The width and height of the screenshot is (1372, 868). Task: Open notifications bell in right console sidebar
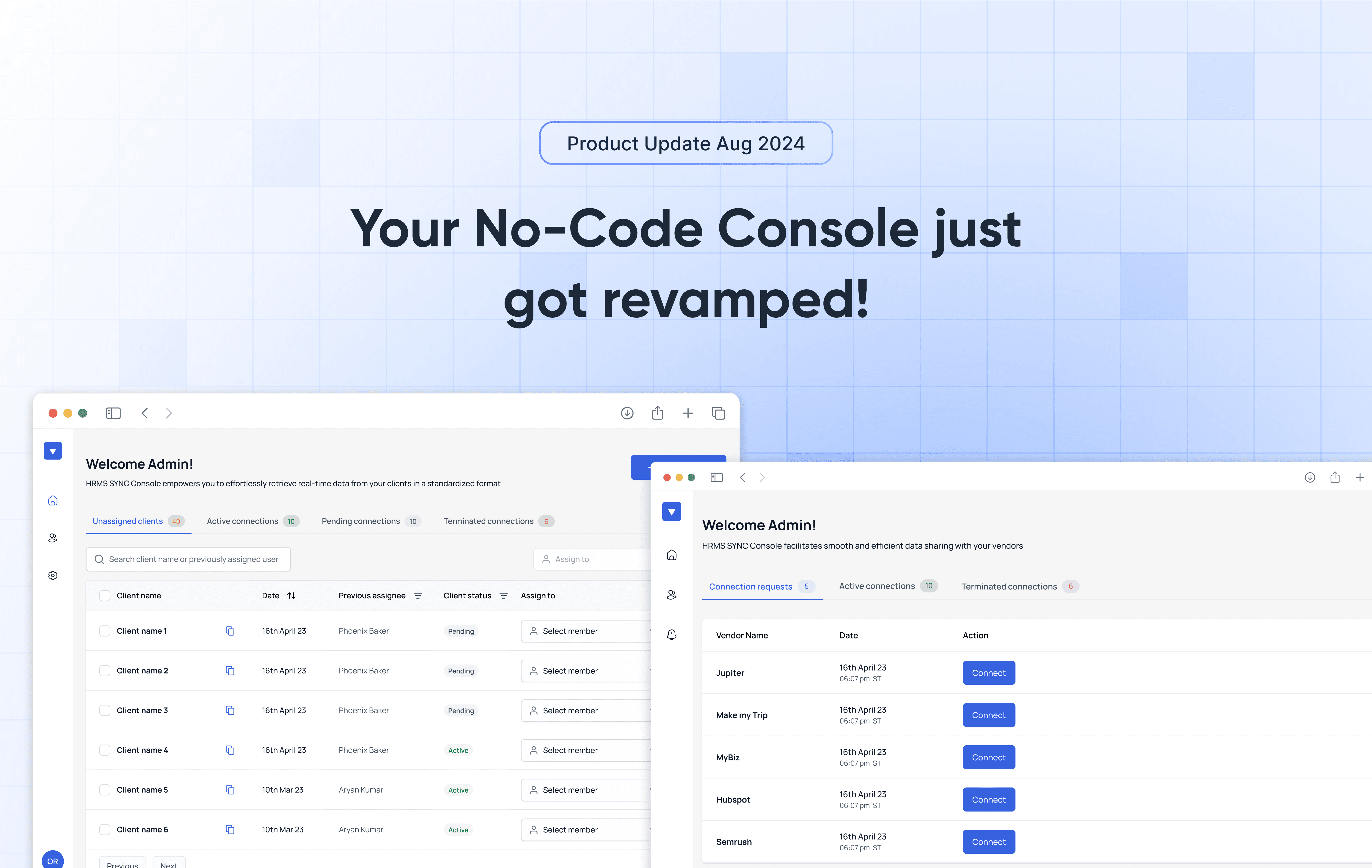[672, 634]
